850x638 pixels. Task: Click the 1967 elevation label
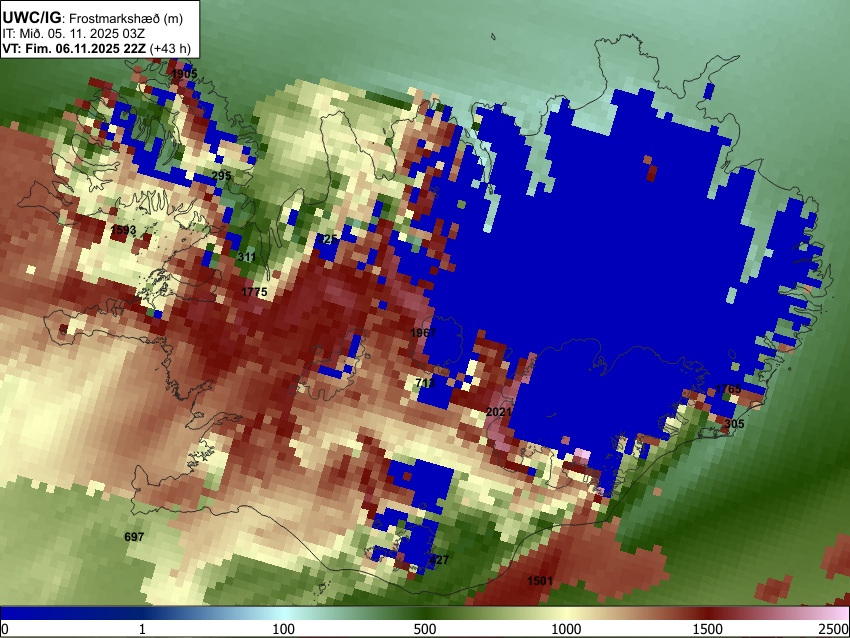click(423, 333)
